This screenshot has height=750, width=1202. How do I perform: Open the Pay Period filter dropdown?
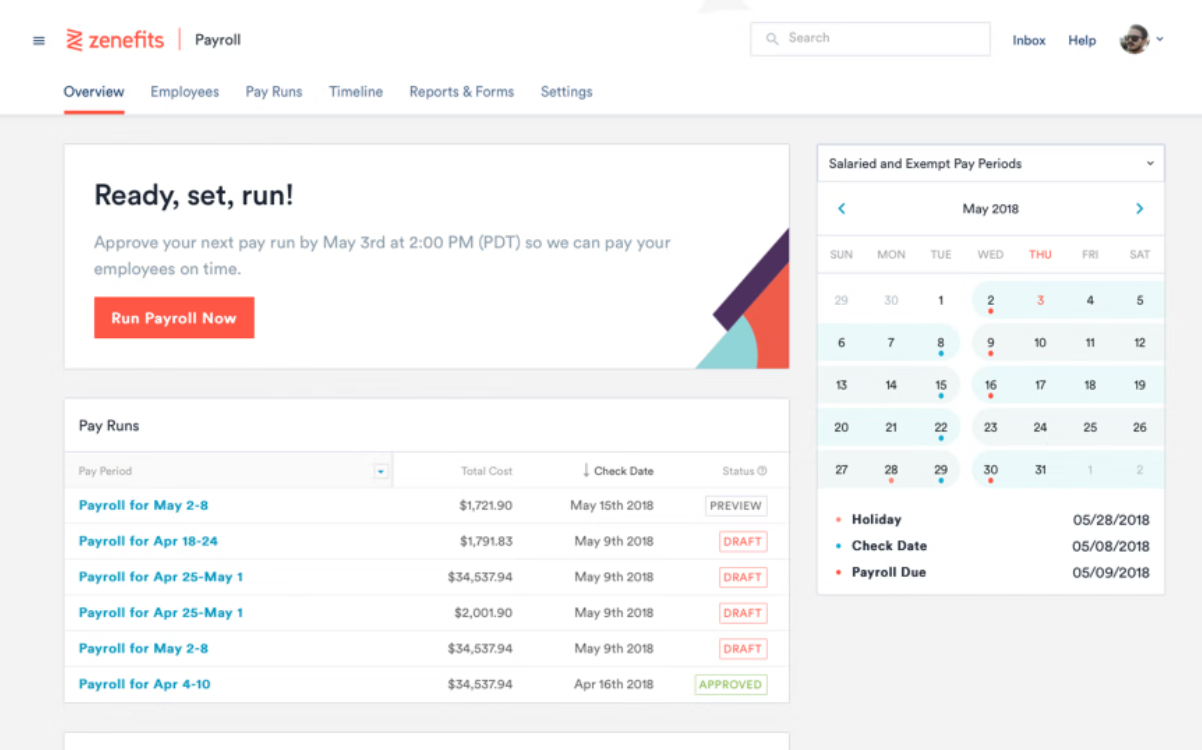coord(380,470)
